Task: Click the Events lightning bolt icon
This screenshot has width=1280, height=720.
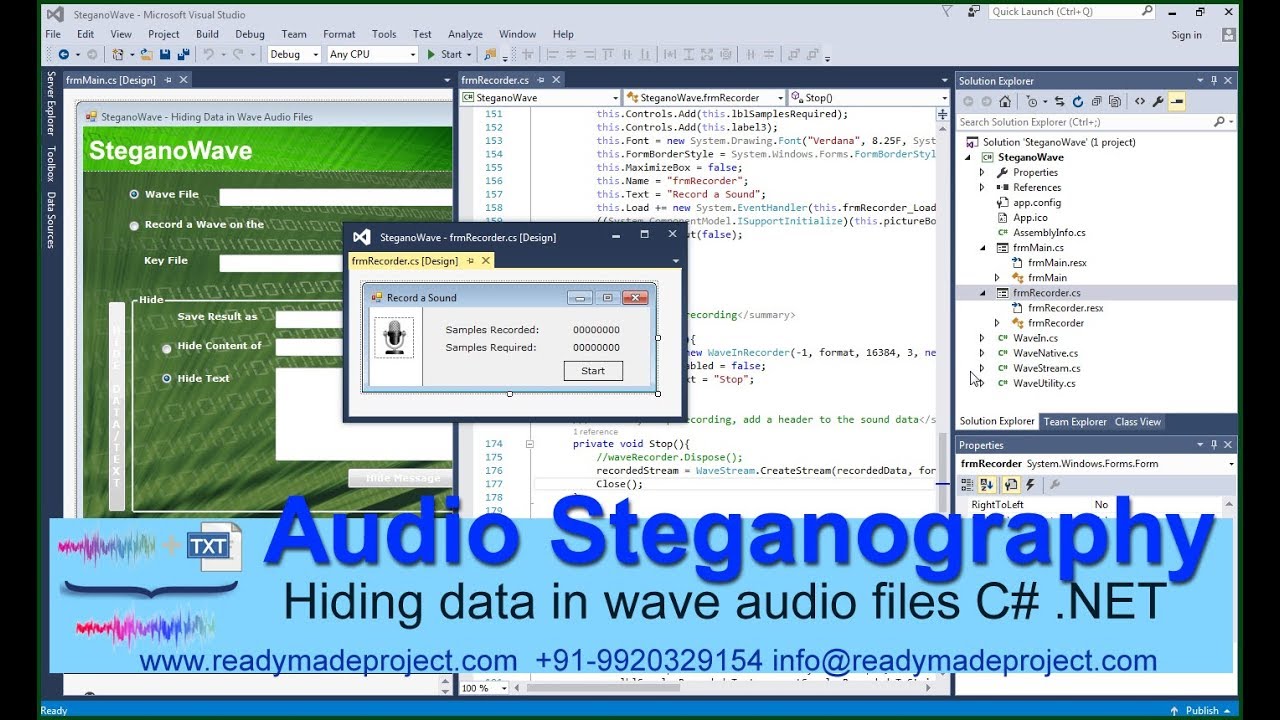Action: click(1030, 484)
